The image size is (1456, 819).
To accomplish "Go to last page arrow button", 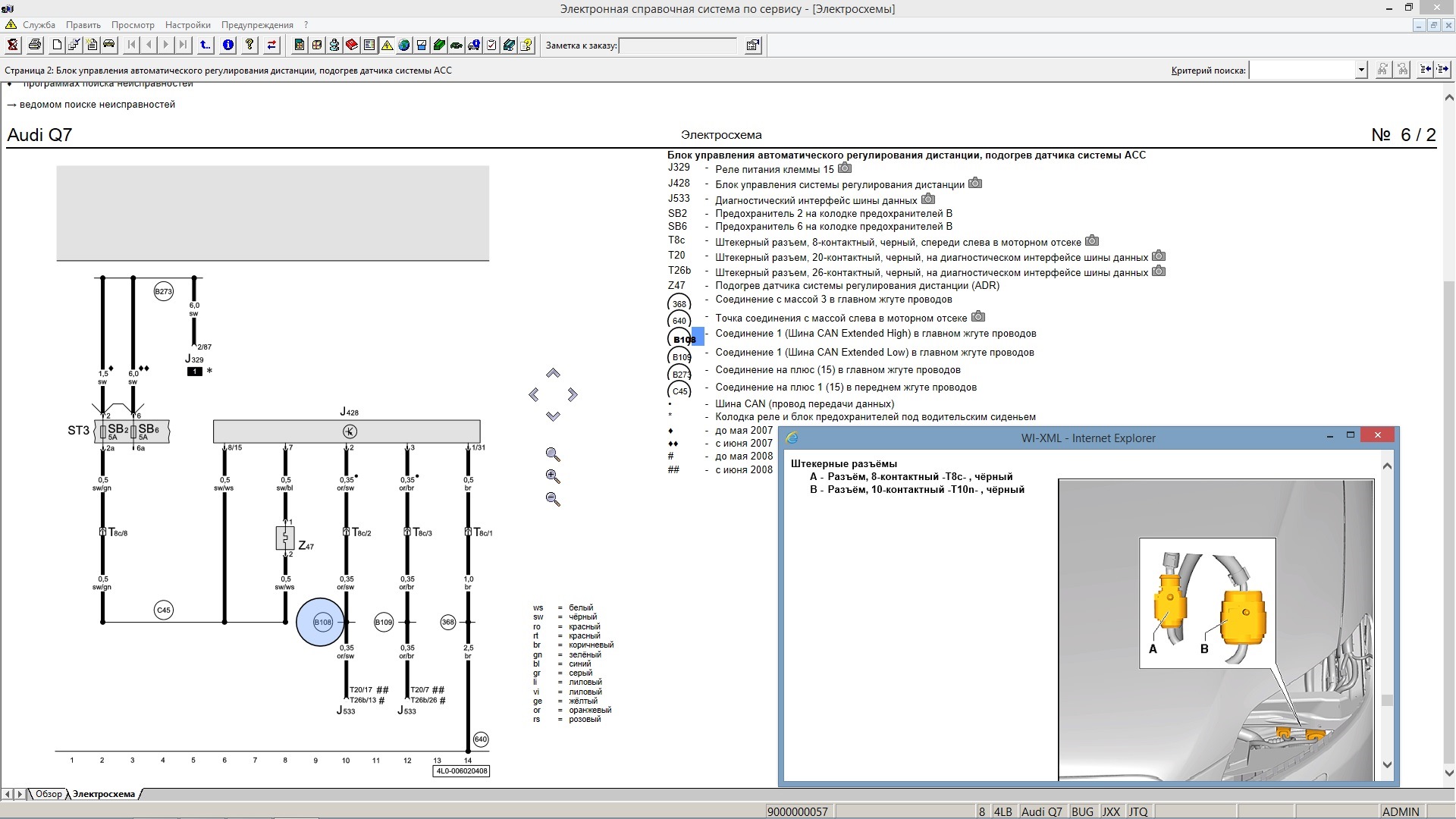I will pos(183,45).
